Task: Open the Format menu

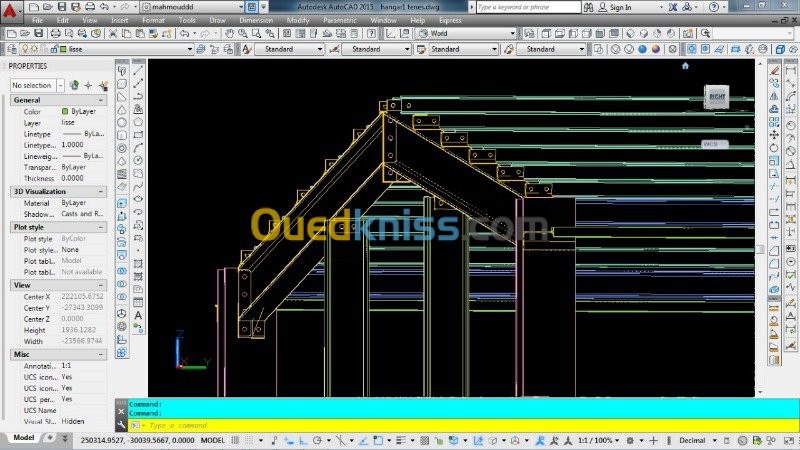Action: [153, 20]
